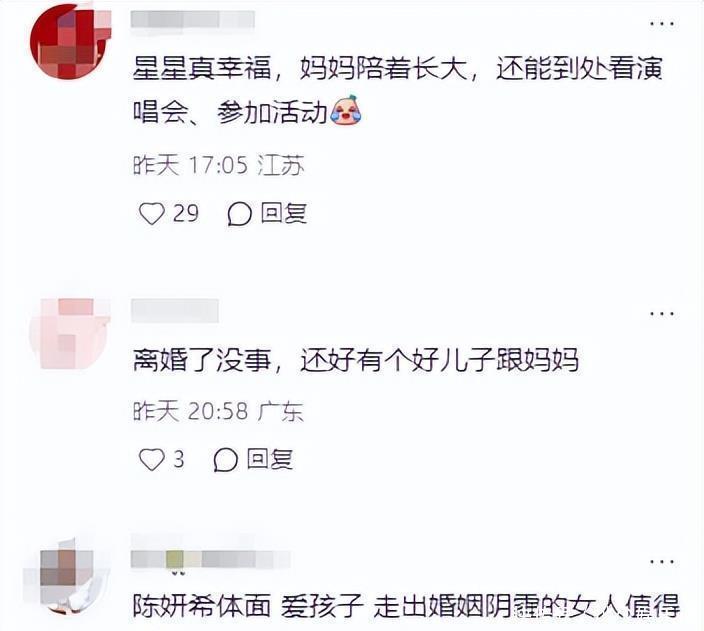Click 回复 text under the 20:58 comment

point(270,459)
